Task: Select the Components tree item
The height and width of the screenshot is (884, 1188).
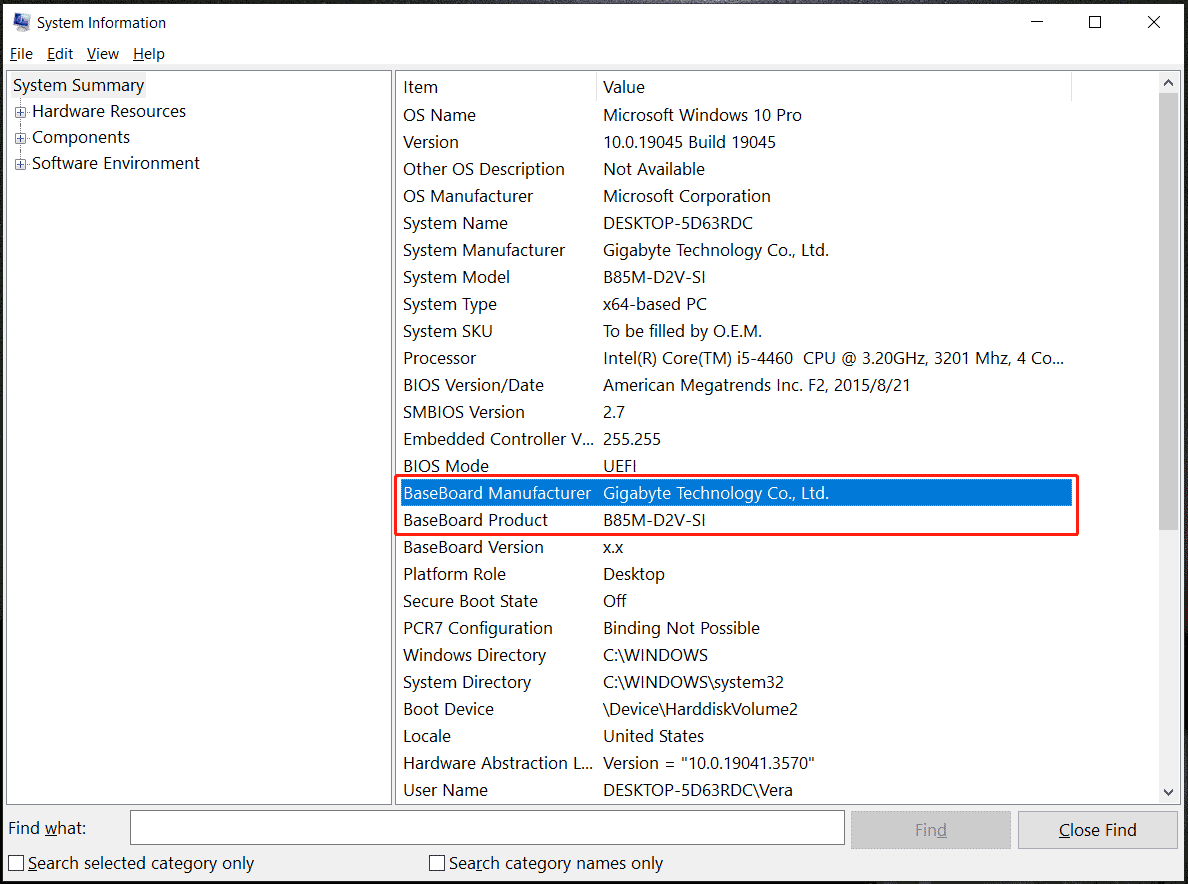Action: (81, 137)
